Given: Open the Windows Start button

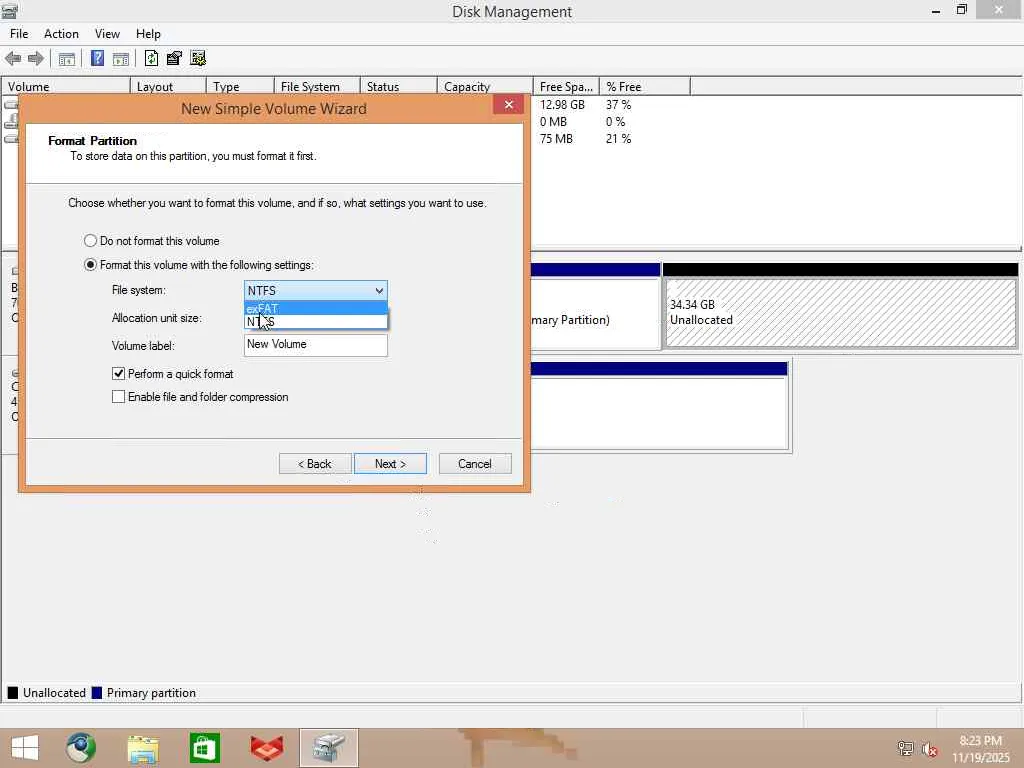Looking at the screenshot, I should click(x=25, y=748).
